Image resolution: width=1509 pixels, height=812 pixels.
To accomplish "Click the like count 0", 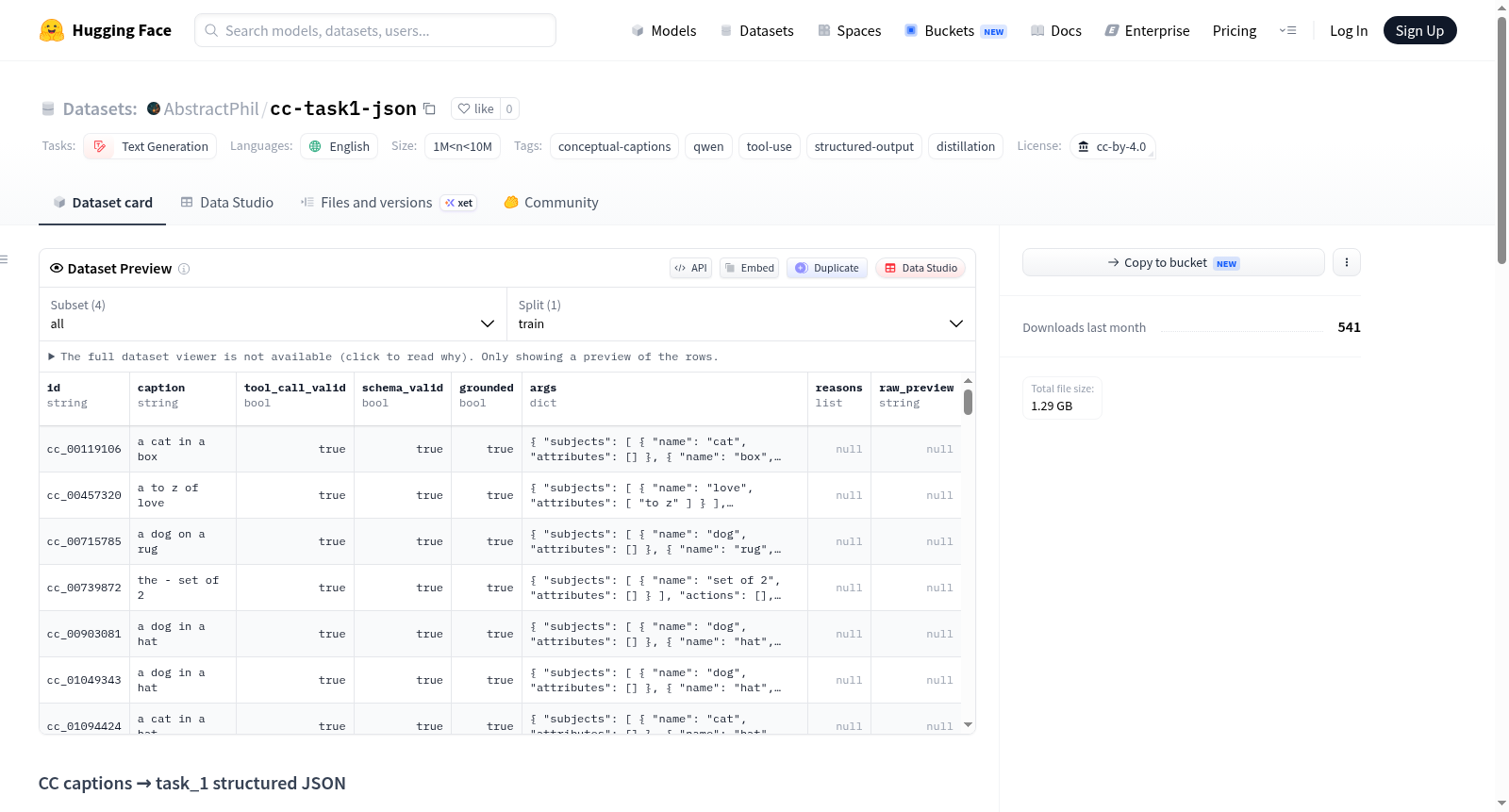I will point(509,108).
